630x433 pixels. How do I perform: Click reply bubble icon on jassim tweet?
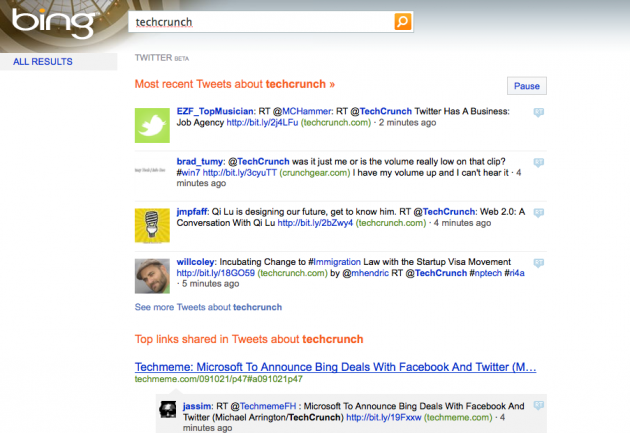538,405
